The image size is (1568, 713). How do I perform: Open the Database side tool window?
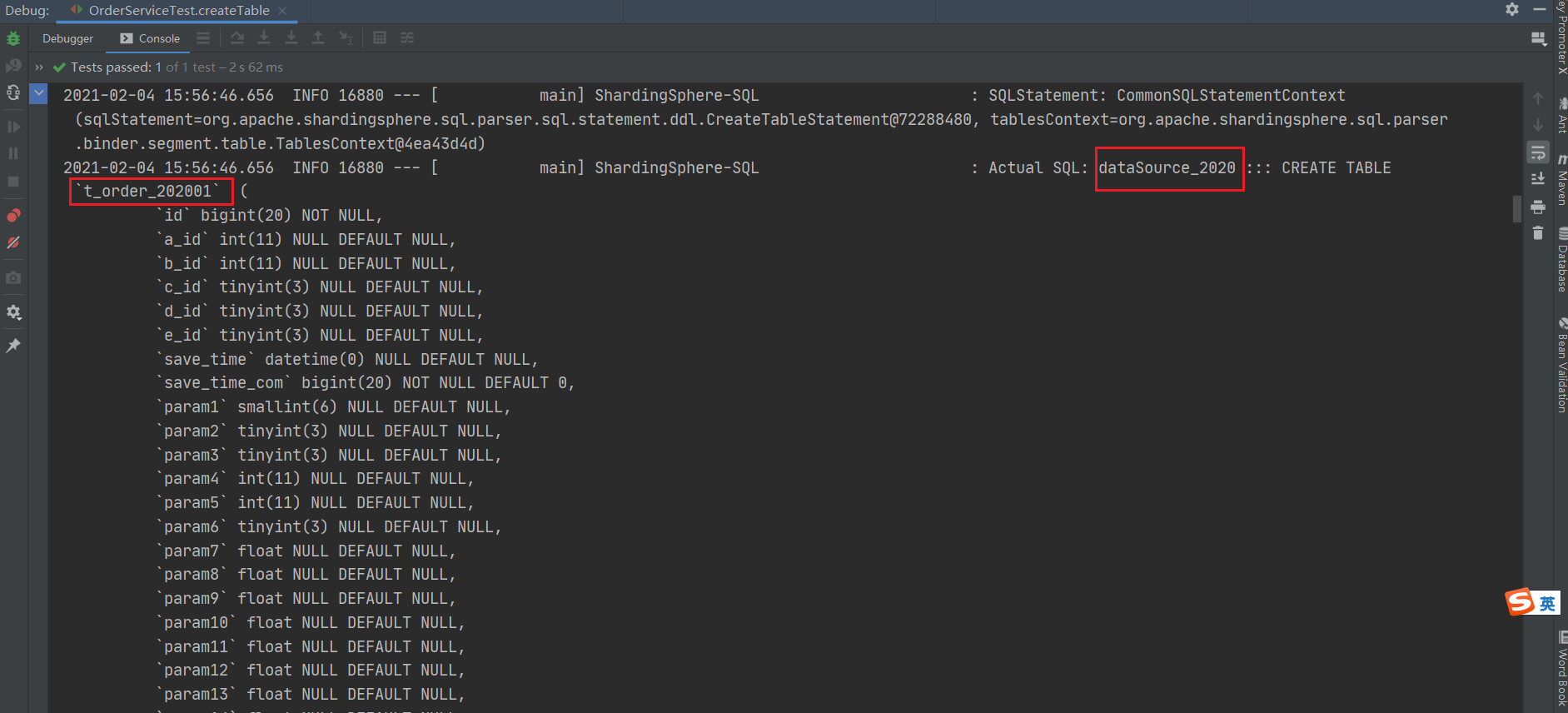click(1561, 261)
